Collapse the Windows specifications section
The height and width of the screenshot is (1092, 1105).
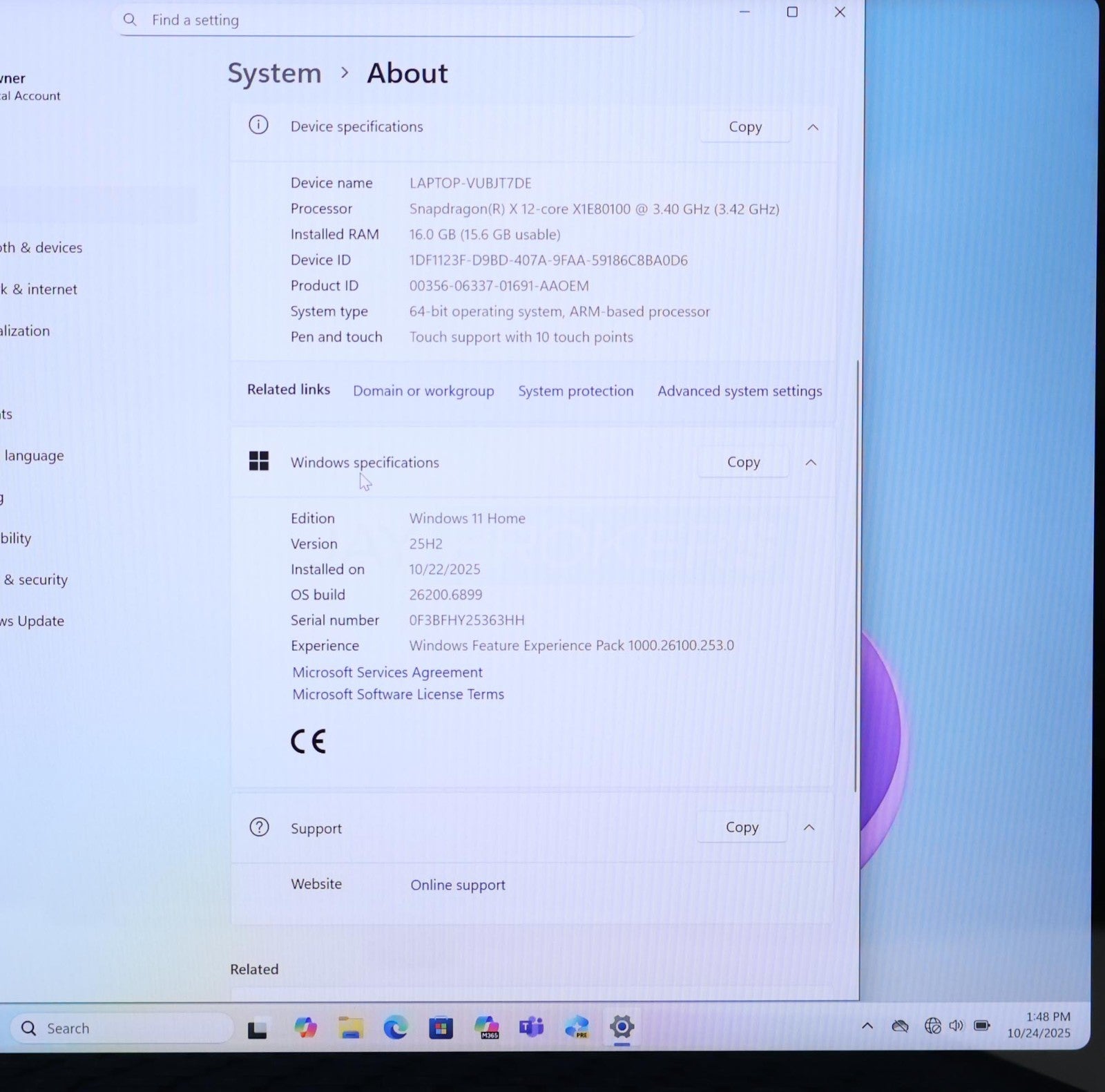(811, 463)
